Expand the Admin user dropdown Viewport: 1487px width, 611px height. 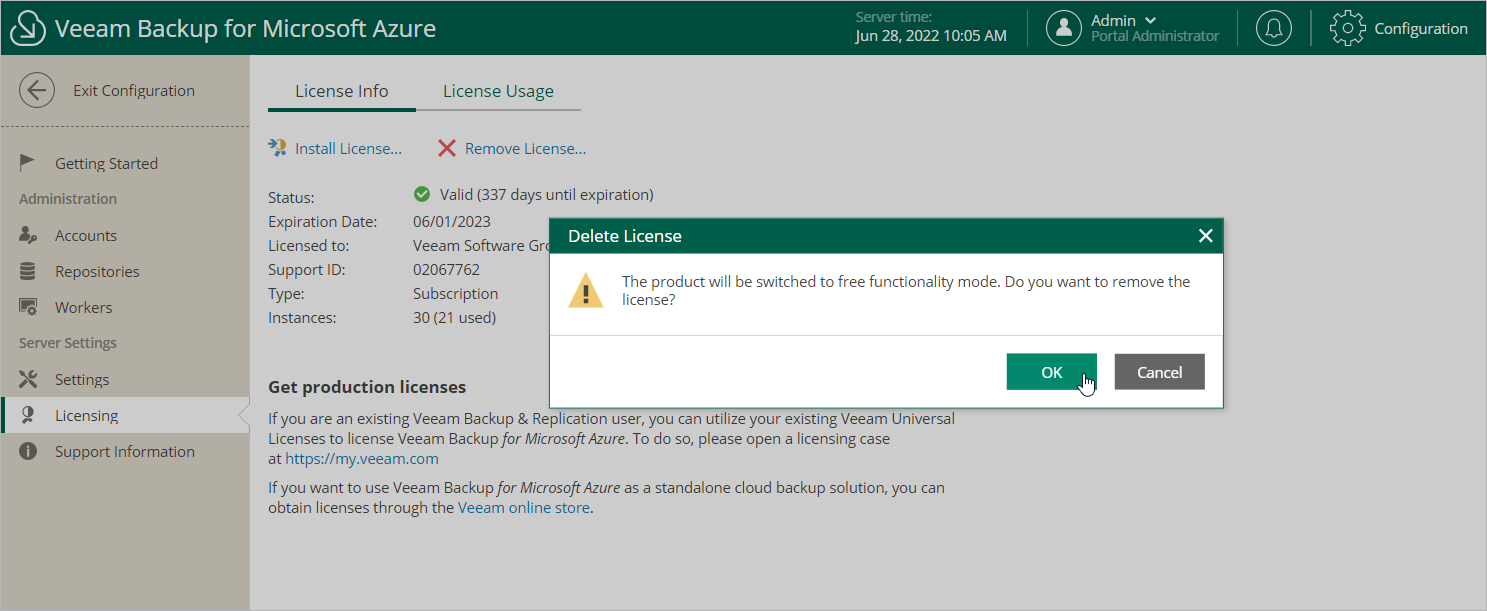1150,20
